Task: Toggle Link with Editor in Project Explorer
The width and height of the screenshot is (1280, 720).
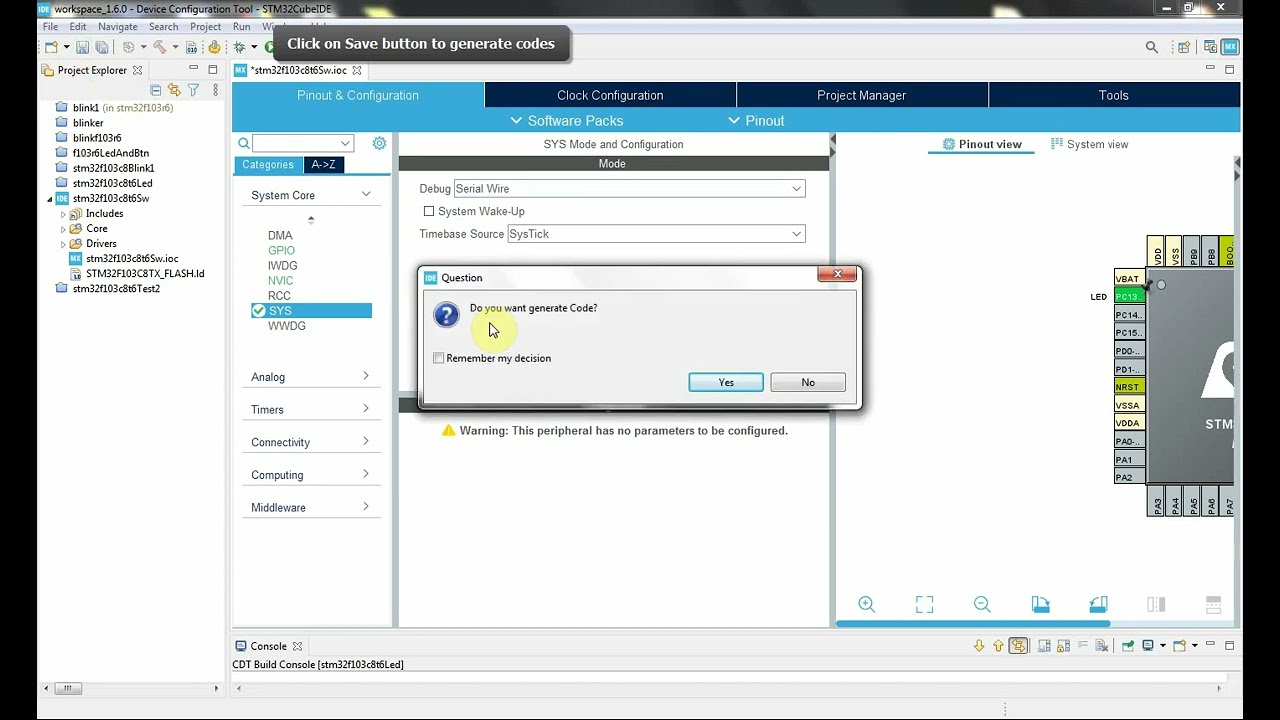Action: 174,90
